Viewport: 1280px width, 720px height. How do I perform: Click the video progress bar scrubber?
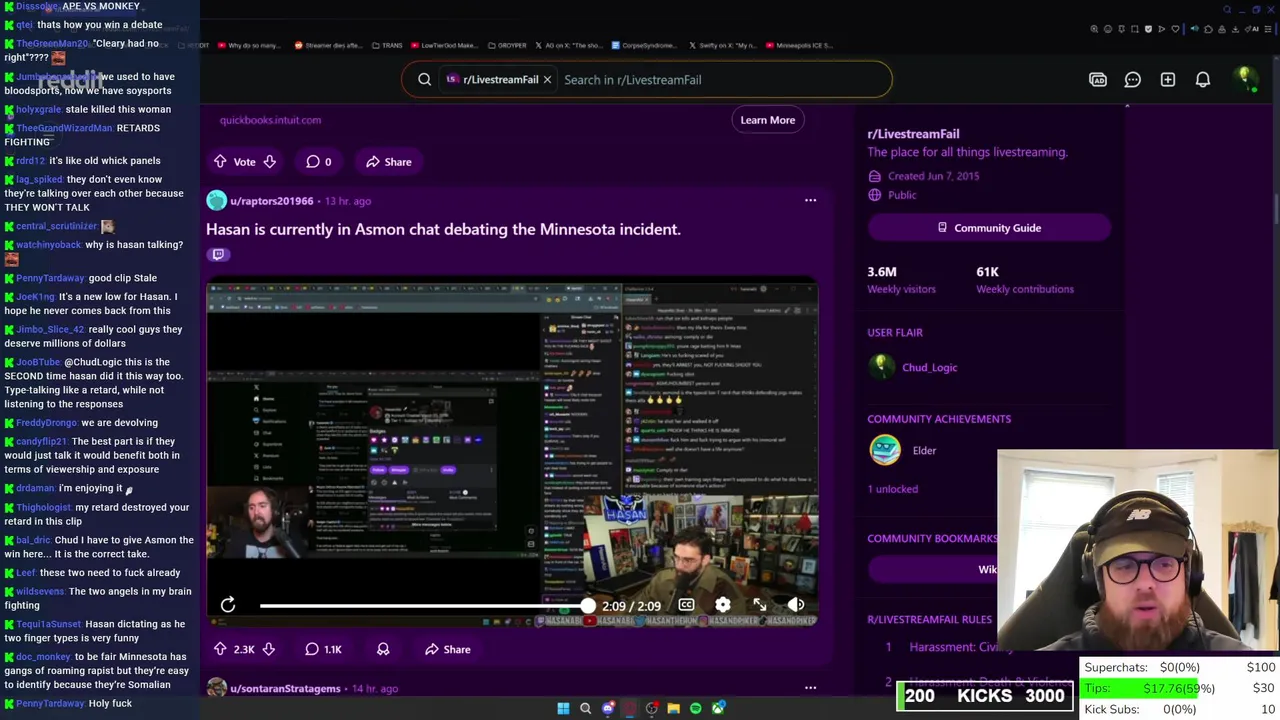click(x=587, y=605)
